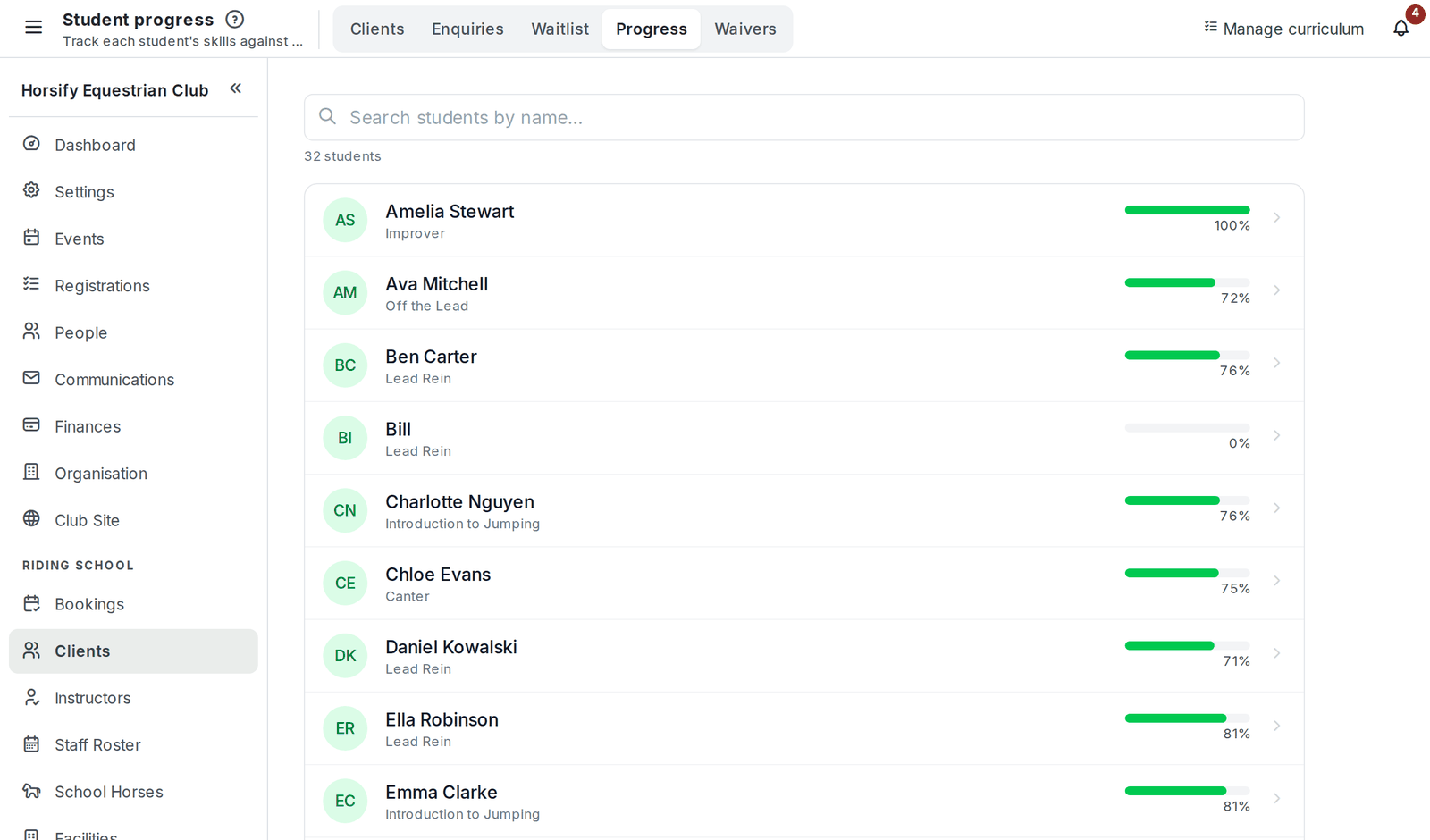Click the Communications envelope icon
The image size is (1430, 840).
coord(31,378)
